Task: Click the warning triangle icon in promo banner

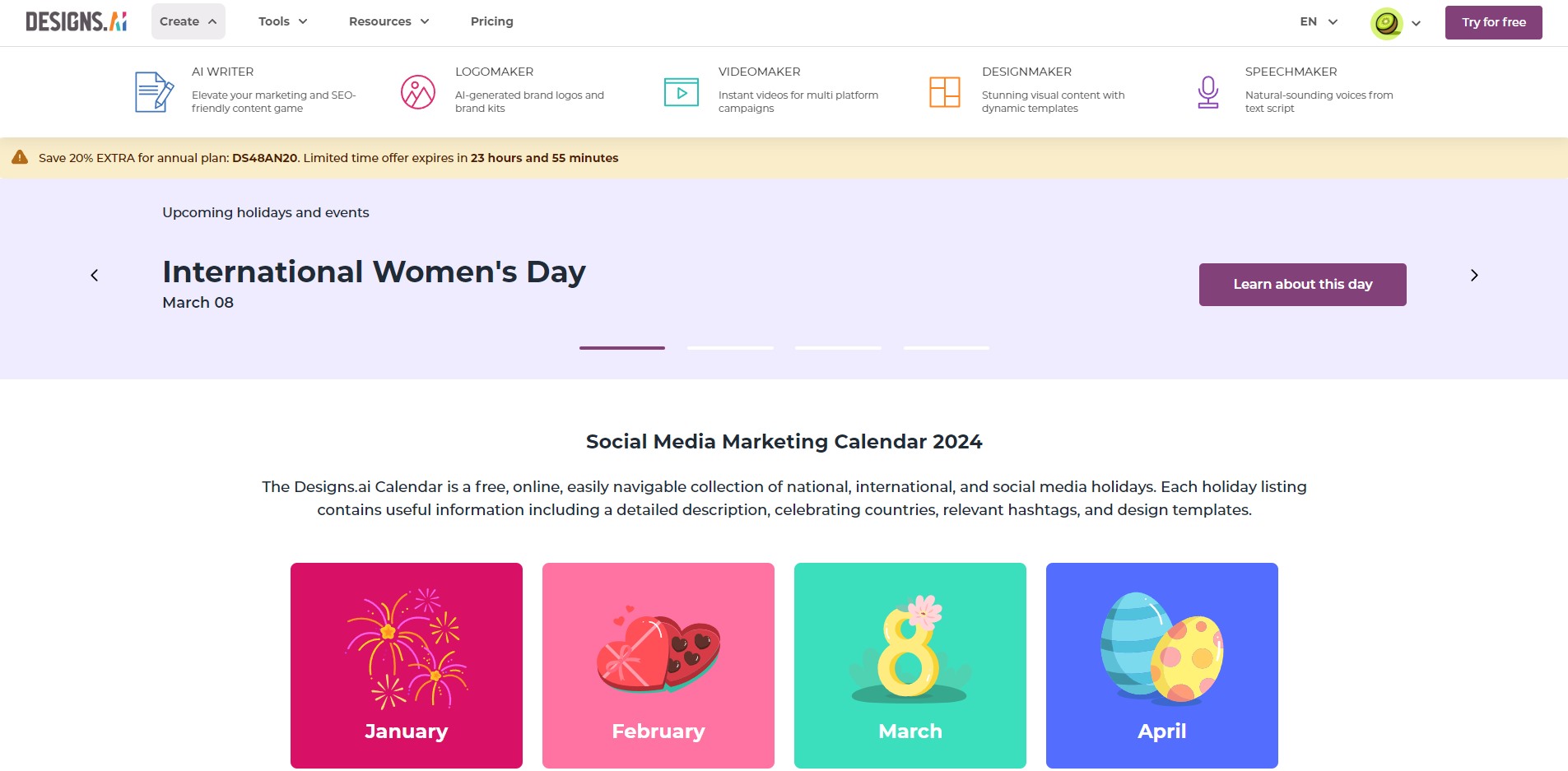Action: [x=20, y=157]
